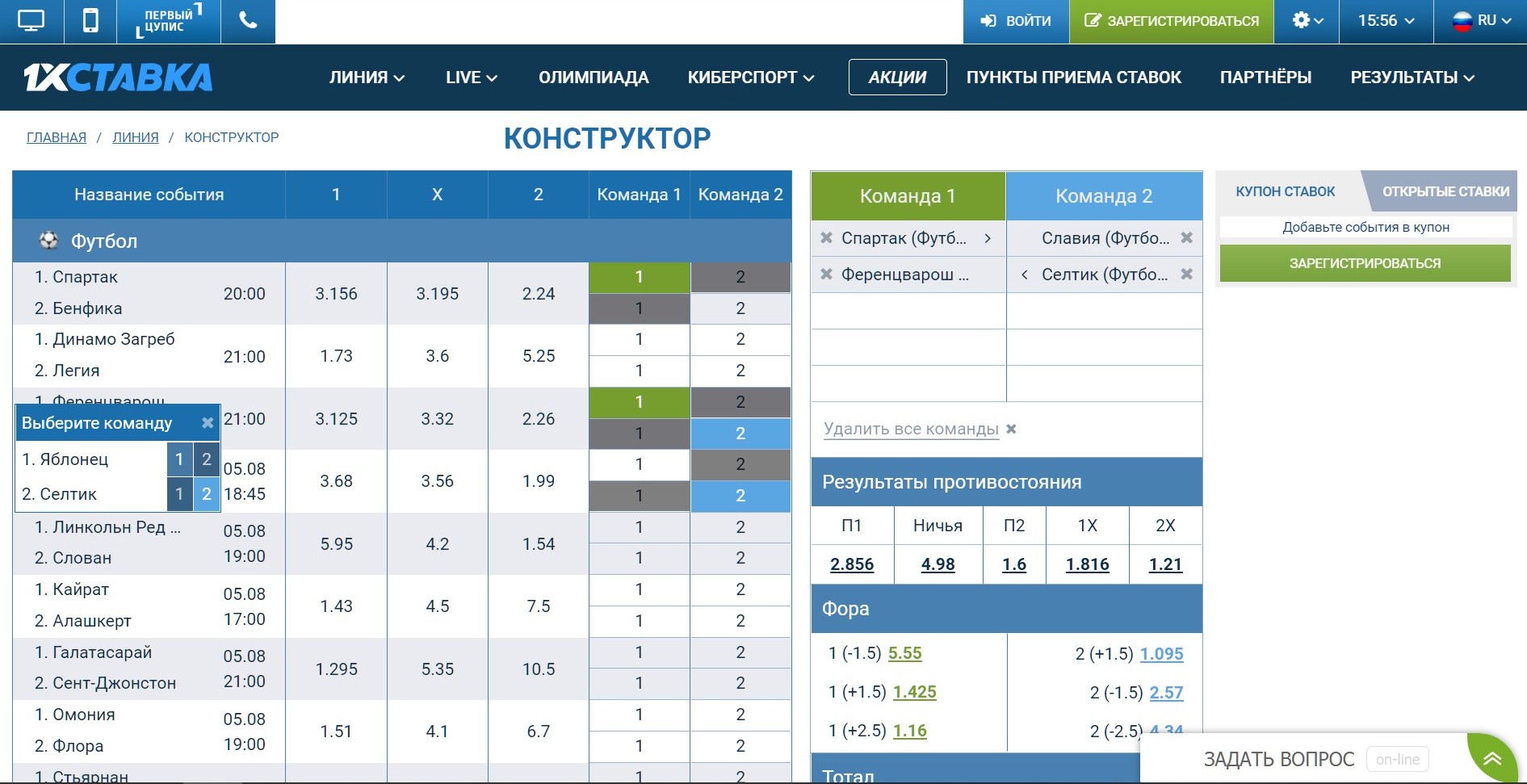This screenshot has width=1527, height=784.
Task: Remove Спартак from Команда 1
Action: (826, 238)
